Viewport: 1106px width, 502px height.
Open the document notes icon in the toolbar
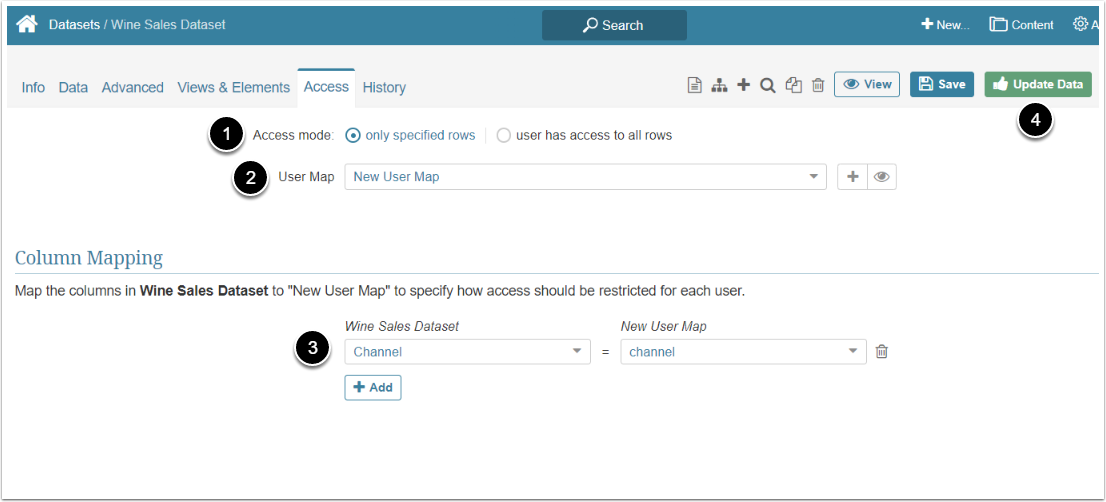pos(694,86)
